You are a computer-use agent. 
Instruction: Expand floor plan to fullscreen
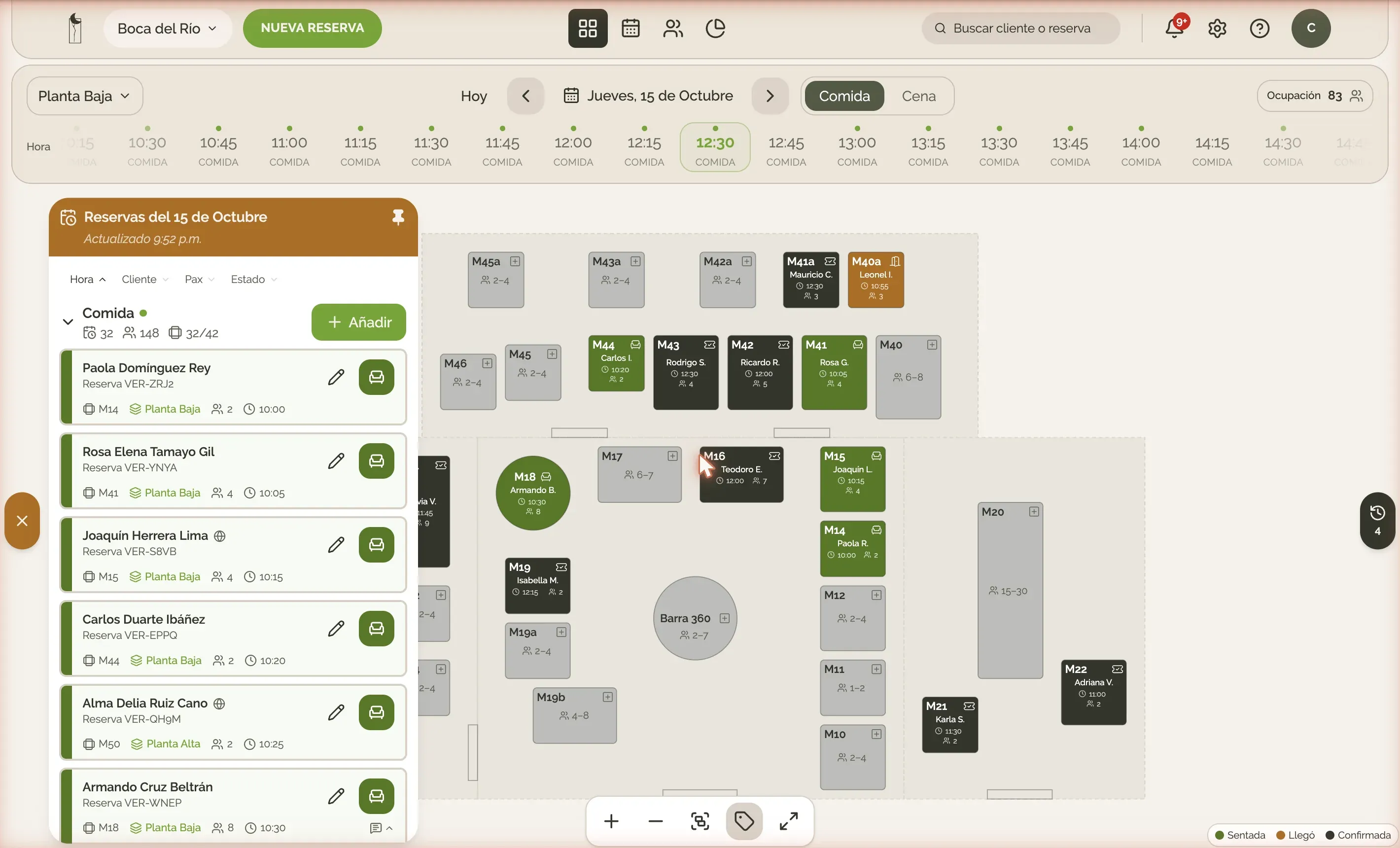(x=789, y=821)
